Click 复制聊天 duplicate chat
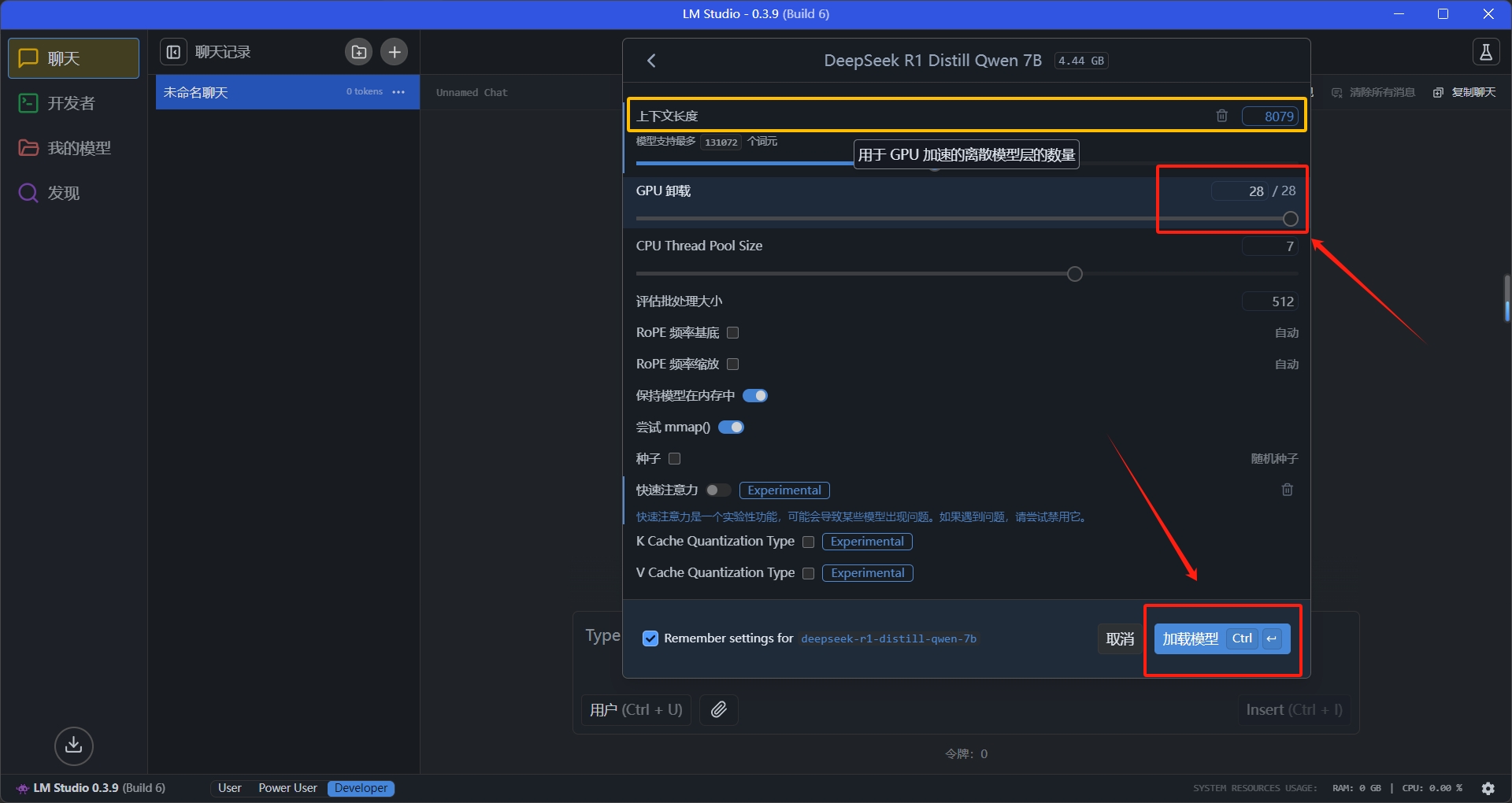 click(1465, 92)
